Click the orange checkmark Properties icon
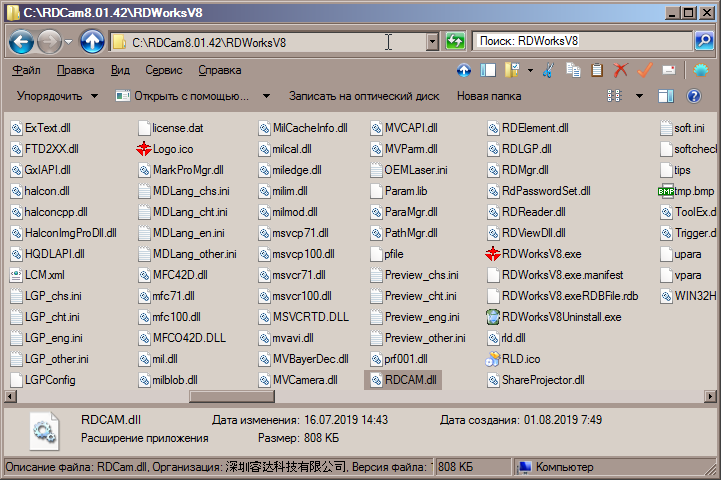Screen dimensions: 721x480 [x=644, y=71]
